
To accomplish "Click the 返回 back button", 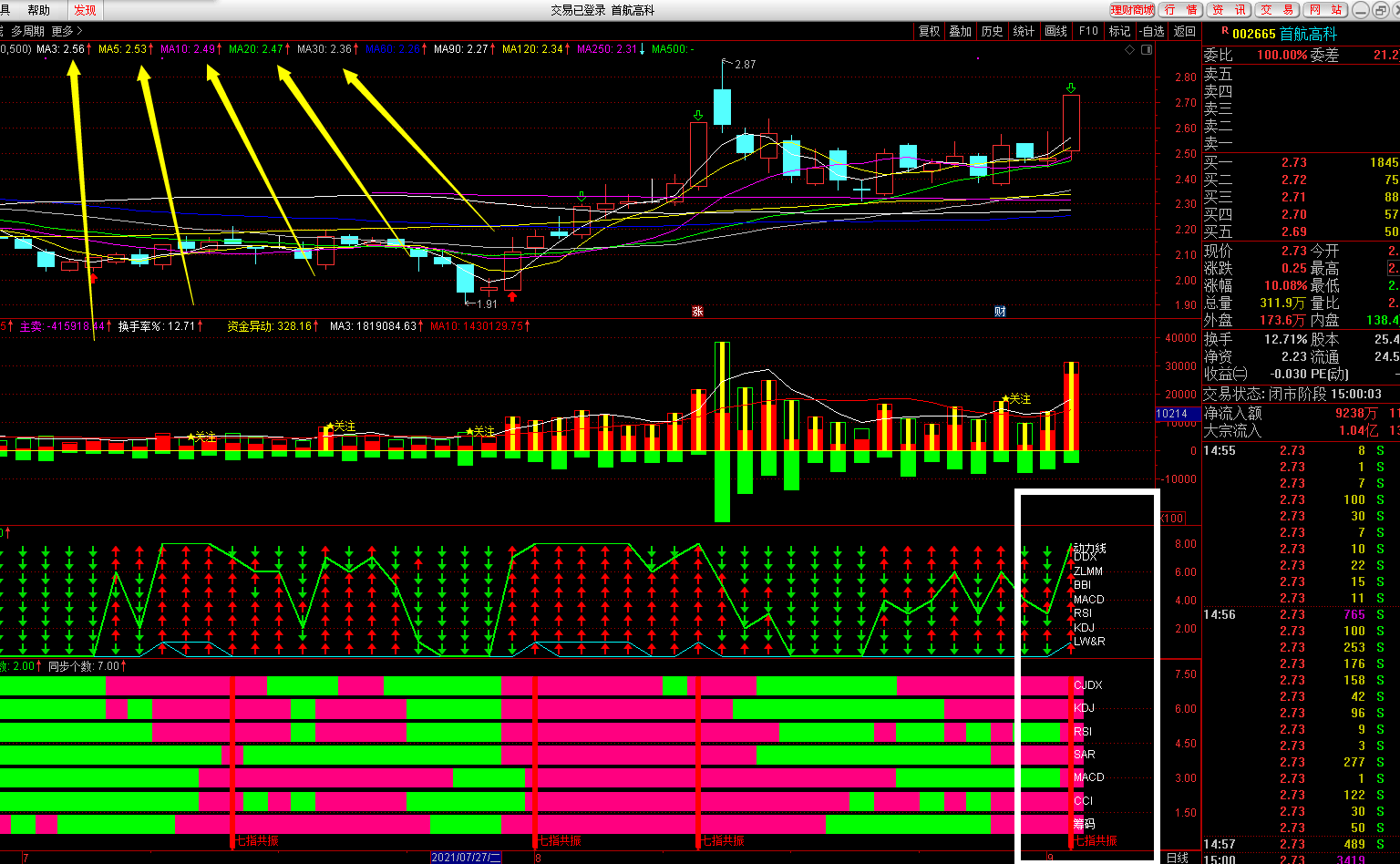I will [1184, 31].
